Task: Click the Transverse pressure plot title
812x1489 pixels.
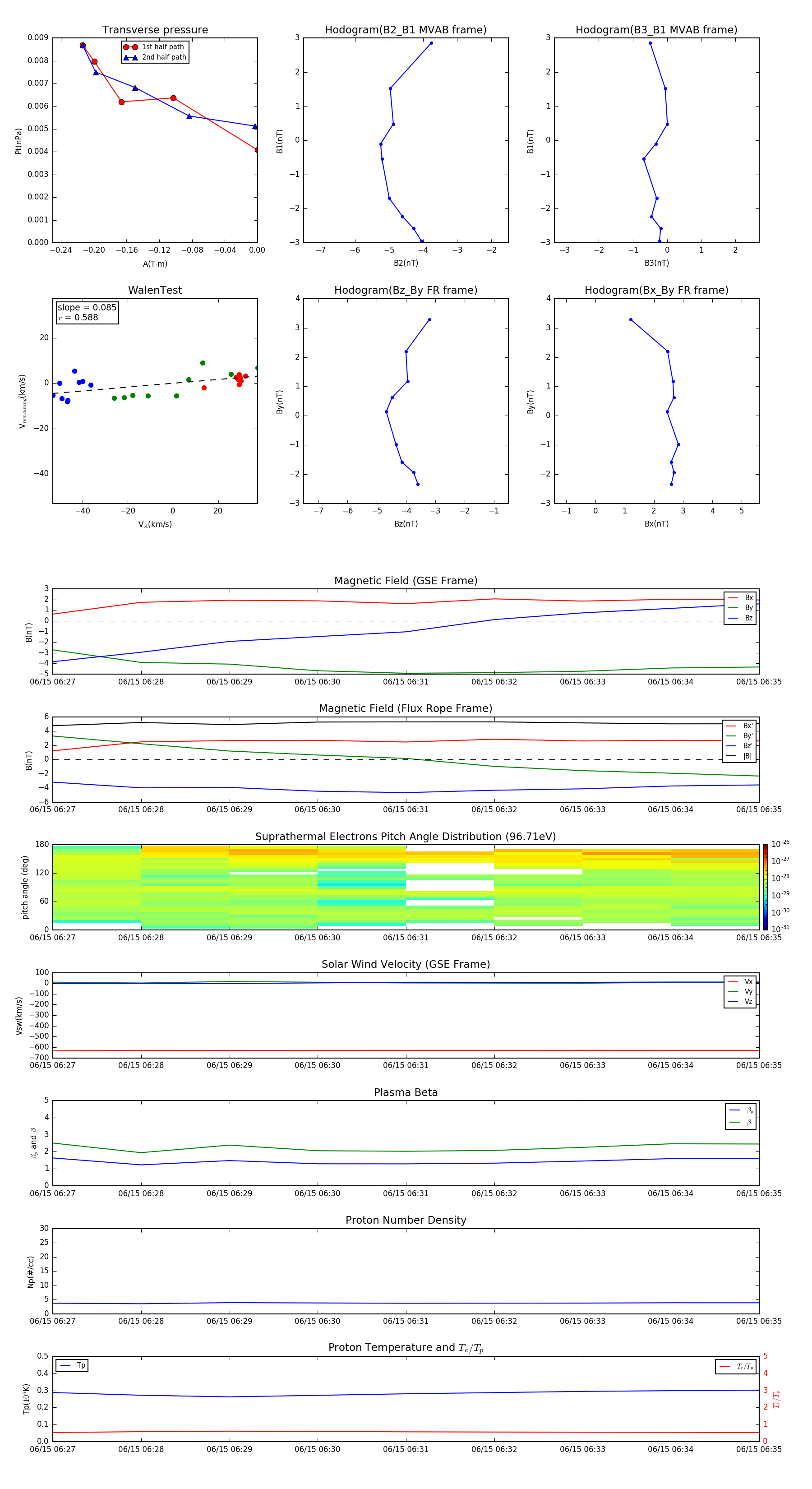Action: 155,30
